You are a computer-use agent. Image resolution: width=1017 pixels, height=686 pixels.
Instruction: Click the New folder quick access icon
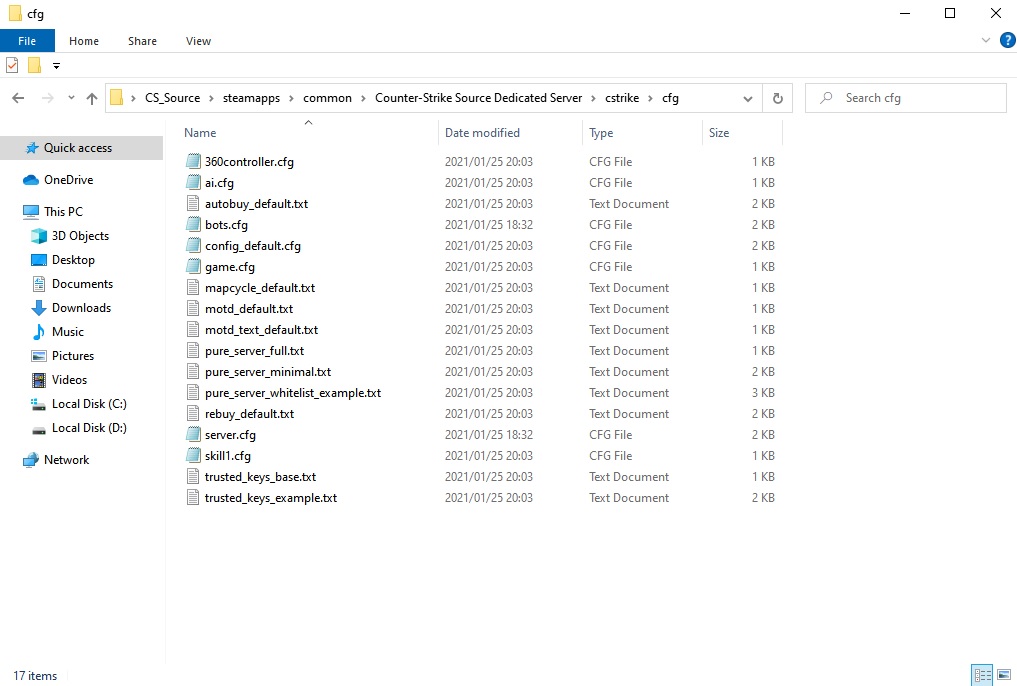pyautogui.click(x=34, y=65)
